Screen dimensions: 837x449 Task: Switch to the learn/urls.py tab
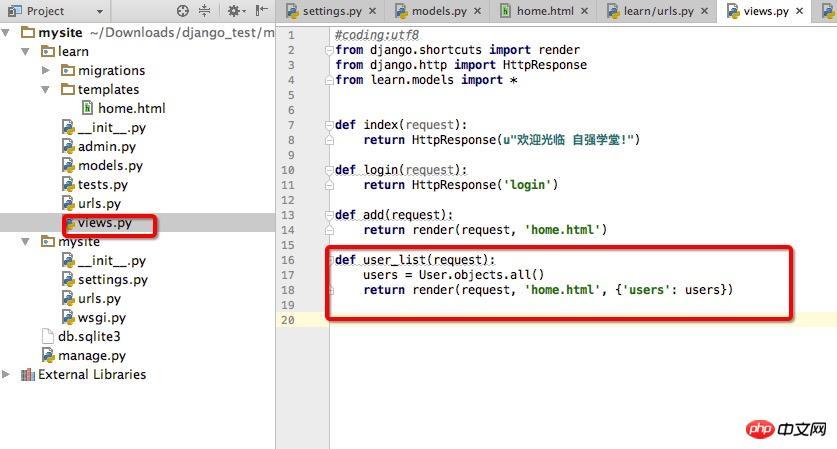[659, 11]
